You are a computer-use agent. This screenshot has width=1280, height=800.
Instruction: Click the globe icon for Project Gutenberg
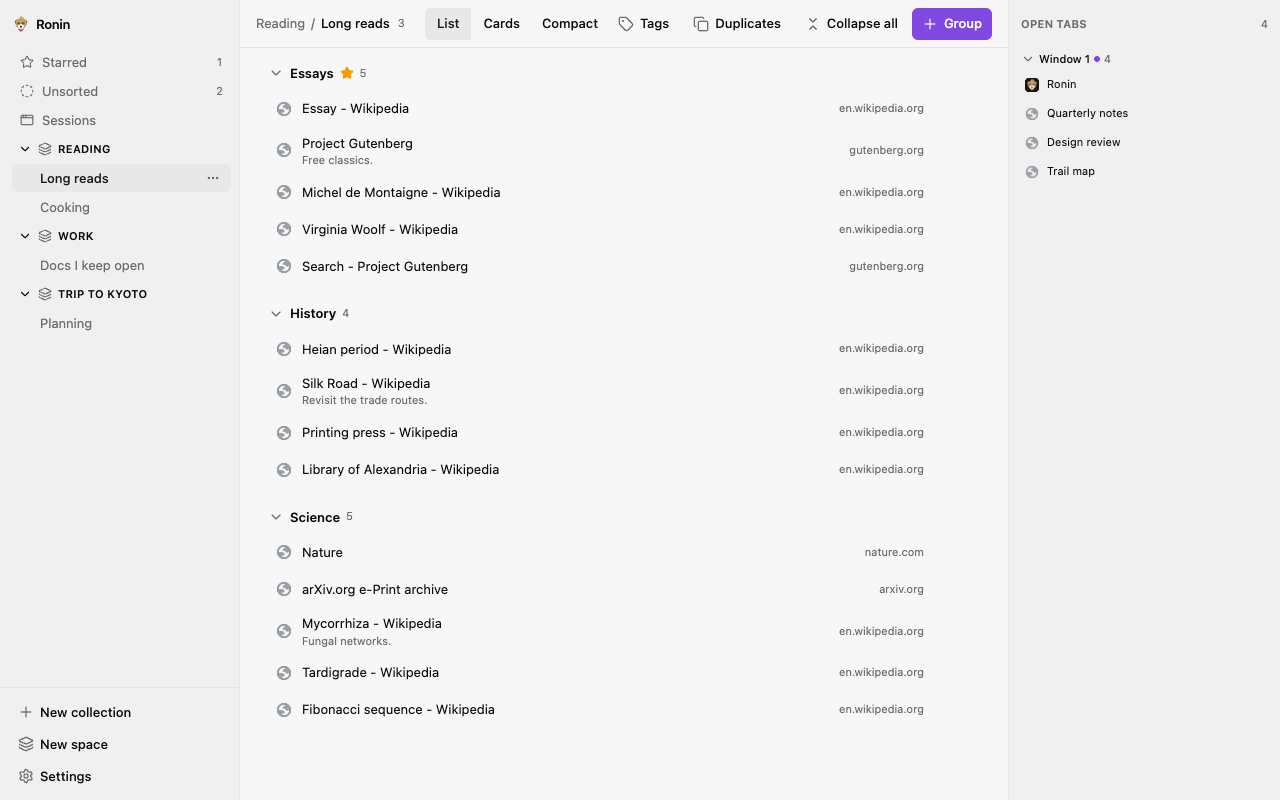[284, 150]
